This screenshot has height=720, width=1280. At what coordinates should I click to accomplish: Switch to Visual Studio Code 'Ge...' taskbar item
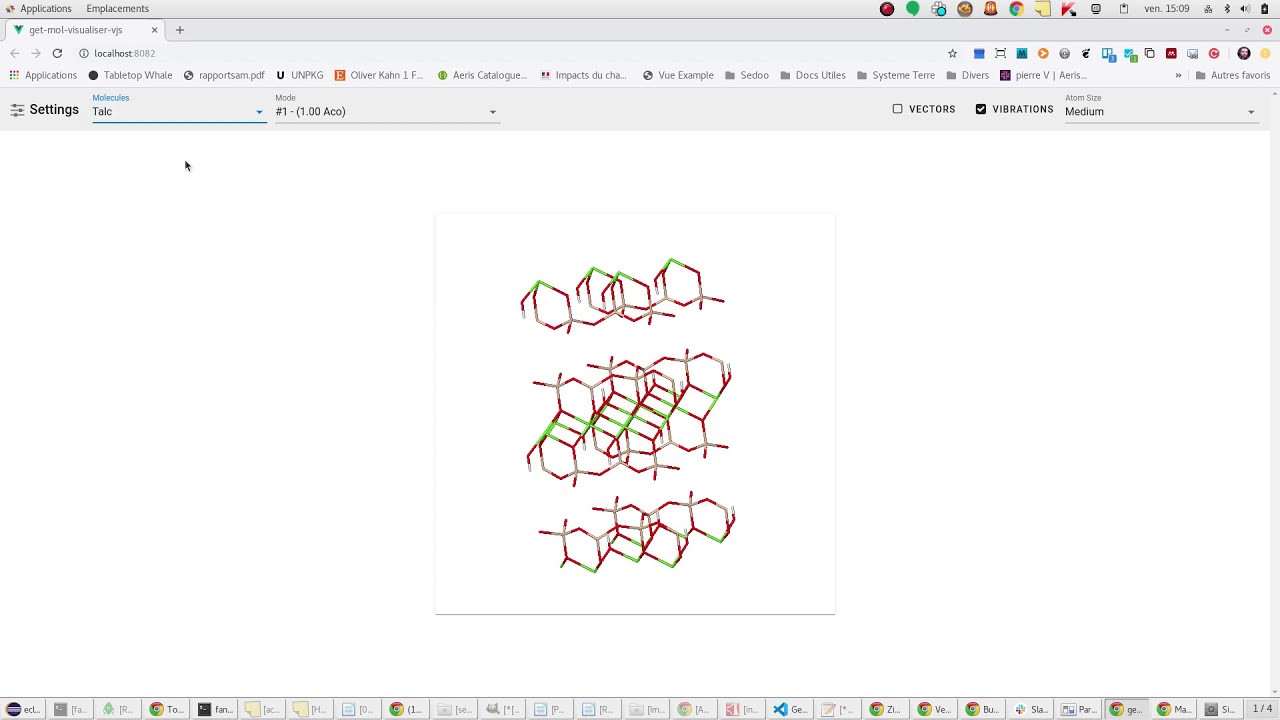click(792, 709)
